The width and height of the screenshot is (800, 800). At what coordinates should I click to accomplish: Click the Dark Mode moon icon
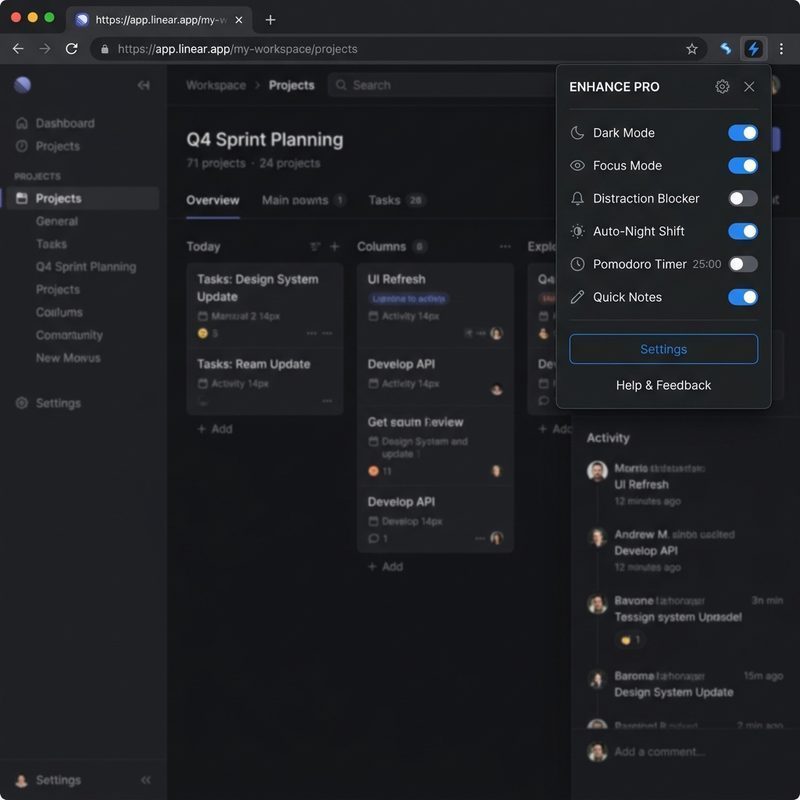point(577,133)
